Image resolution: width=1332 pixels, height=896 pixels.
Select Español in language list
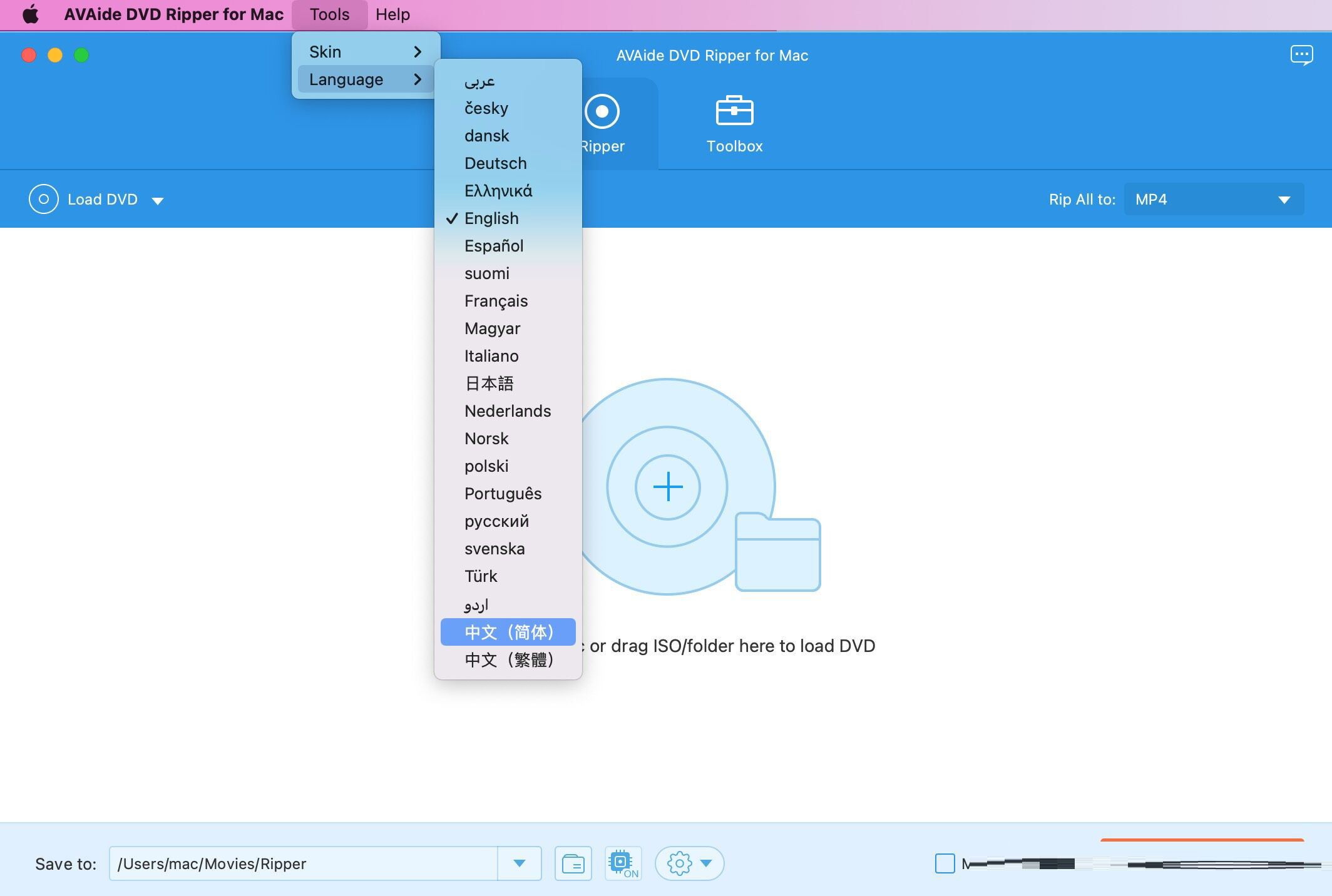(x=508, y=246)
